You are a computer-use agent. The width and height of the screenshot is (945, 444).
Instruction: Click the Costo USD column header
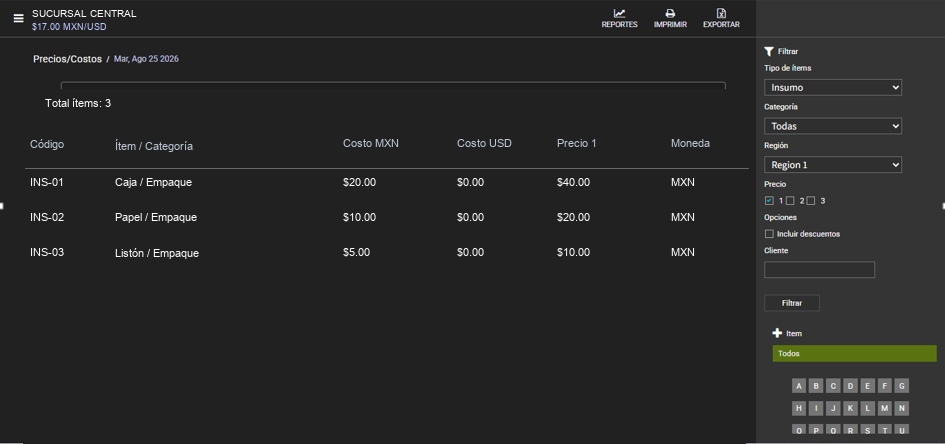click(484, 143)
